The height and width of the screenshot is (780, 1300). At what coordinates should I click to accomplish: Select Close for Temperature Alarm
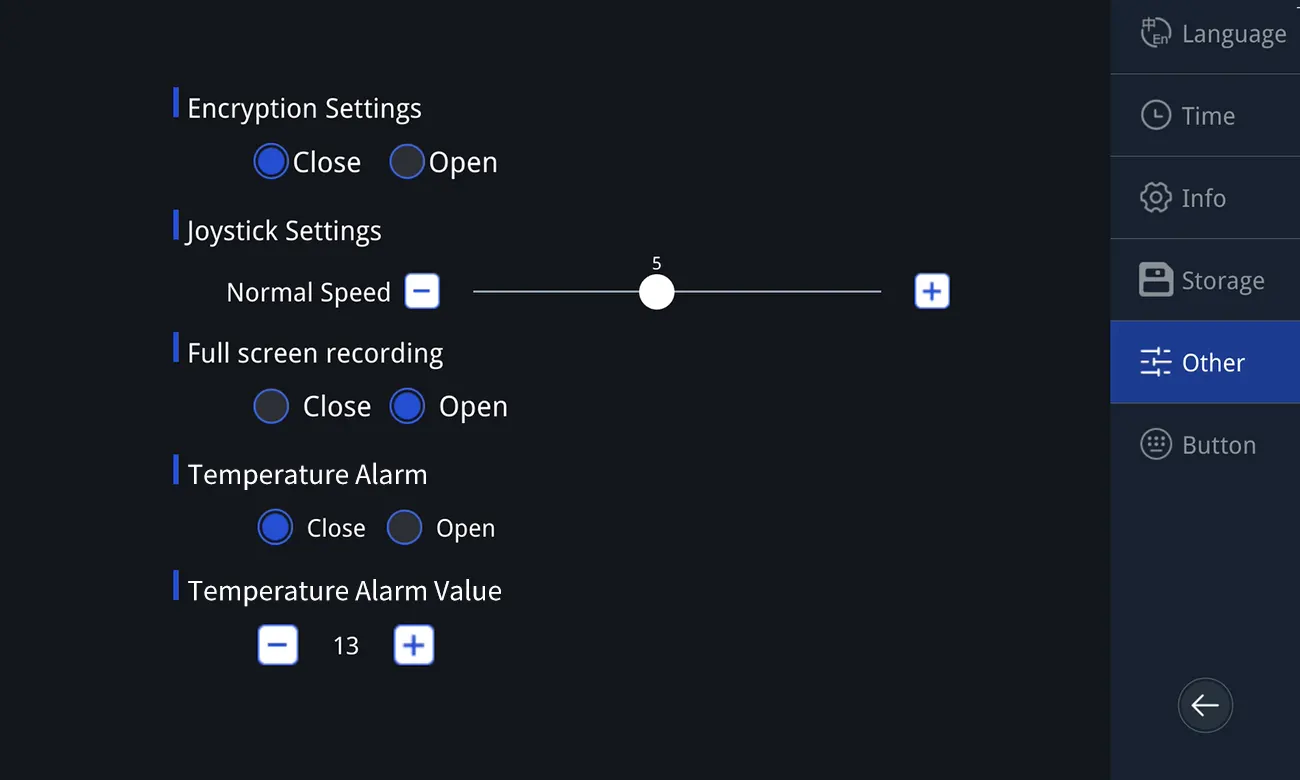point(275,528)
